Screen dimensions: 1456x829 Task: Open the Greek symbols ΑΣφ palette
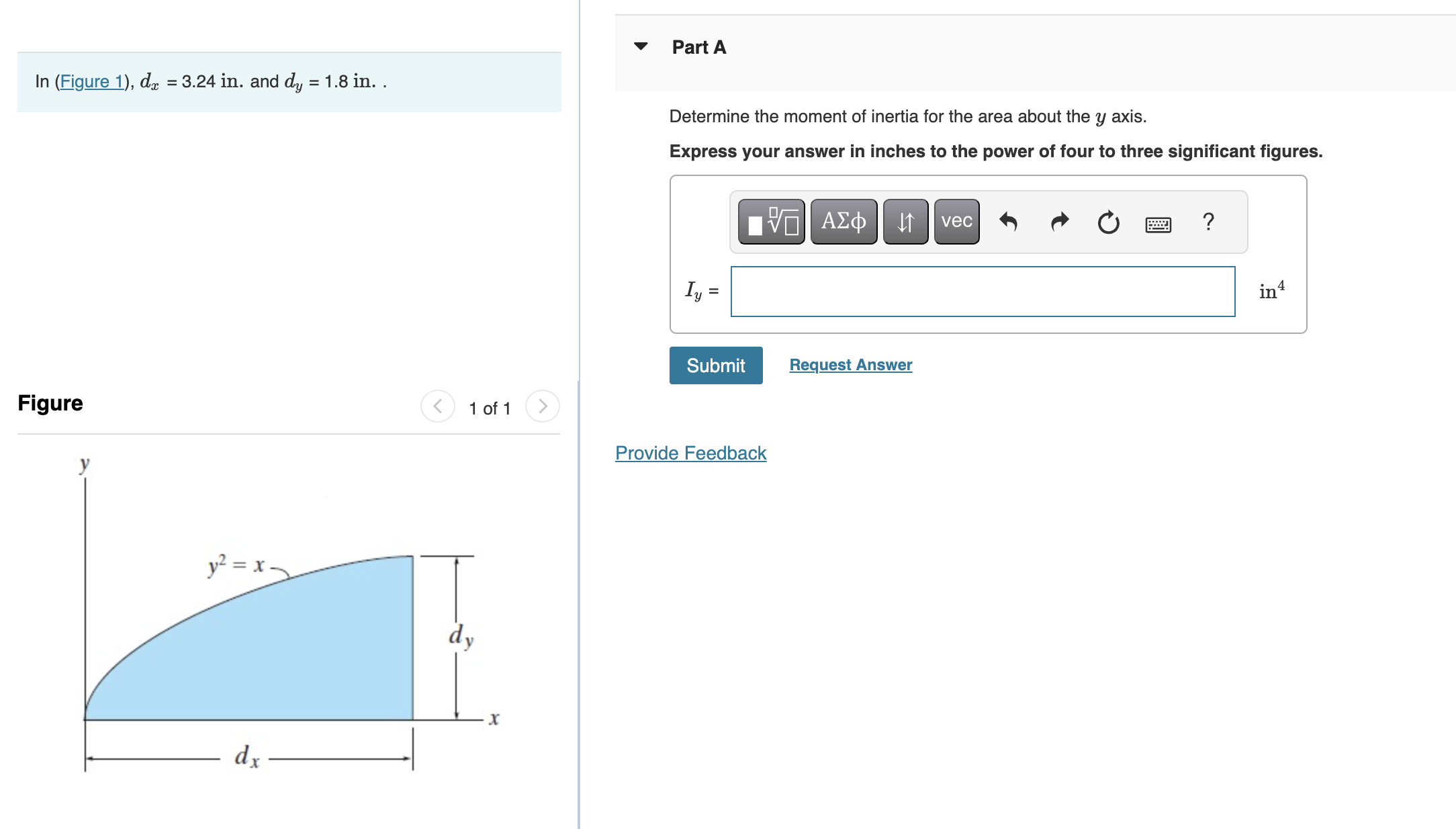(x=843, y=222)
